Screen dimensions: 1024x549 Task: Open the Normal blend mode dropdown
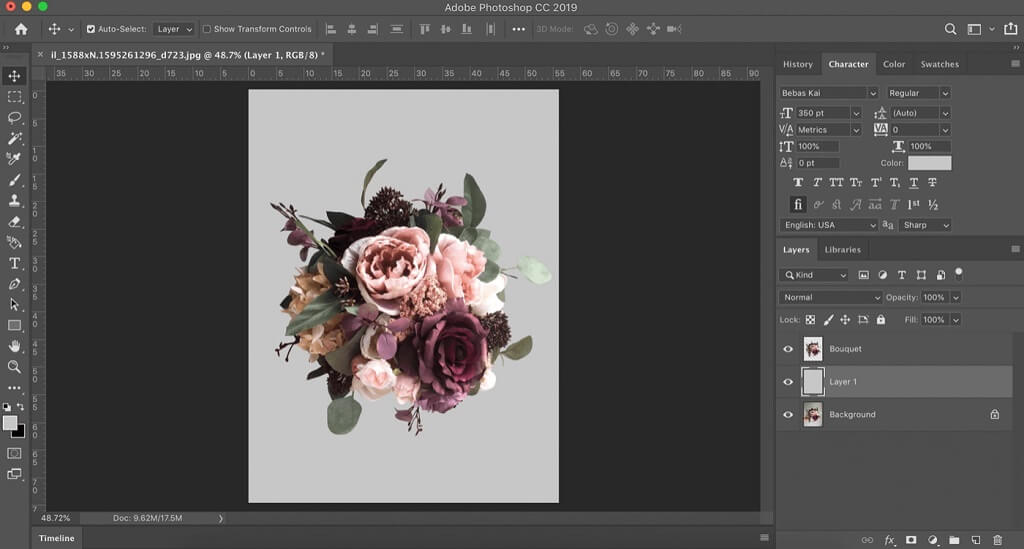tap(830, 297)
